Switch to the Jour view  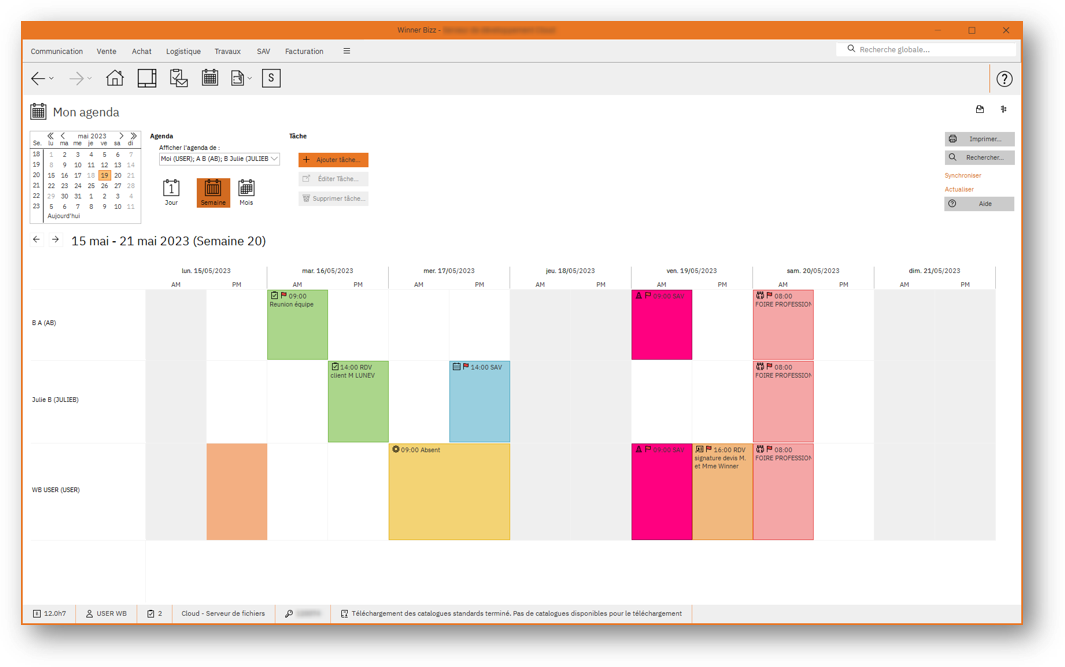point(172,191)
